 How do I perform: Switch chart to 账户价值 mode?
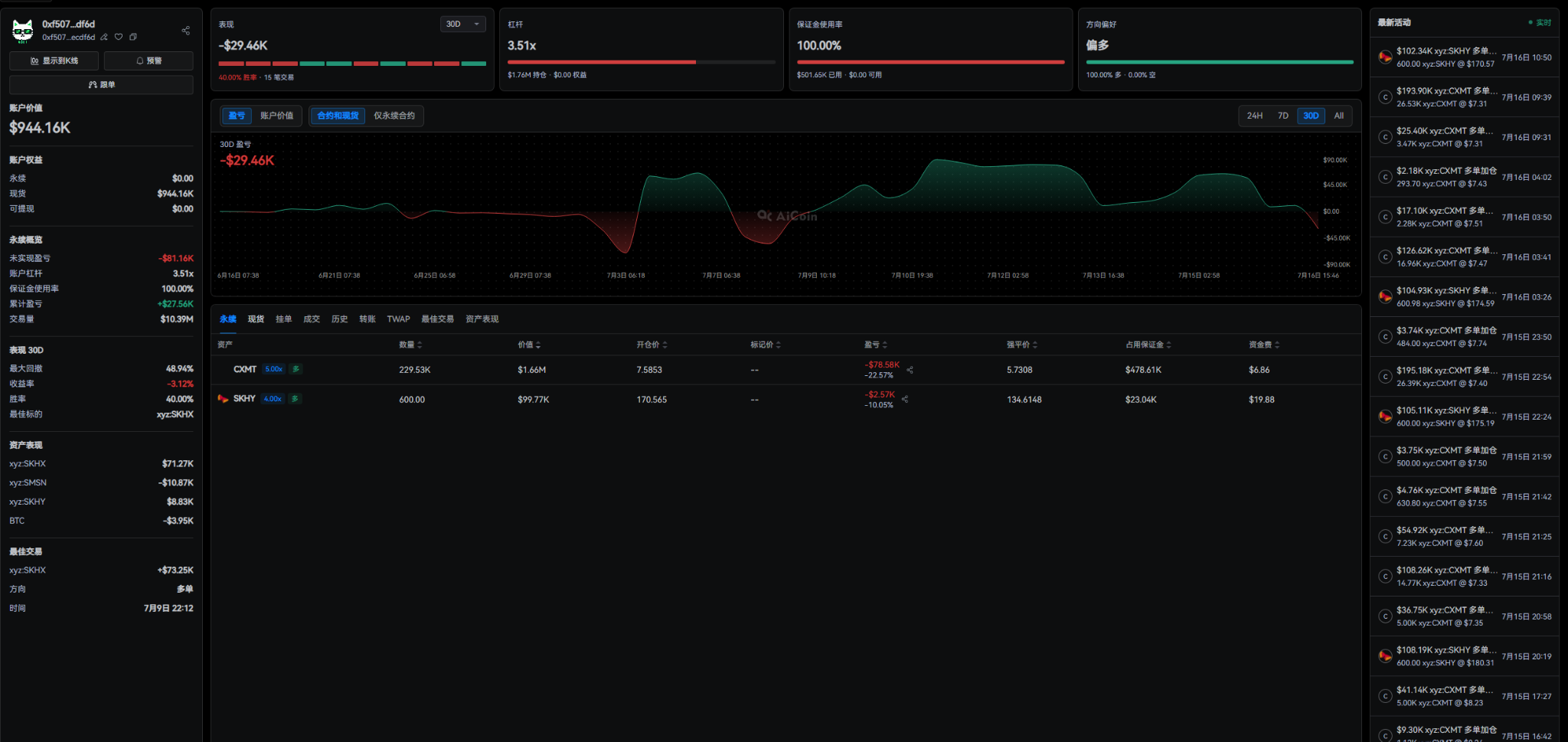[x=276, y=116]
